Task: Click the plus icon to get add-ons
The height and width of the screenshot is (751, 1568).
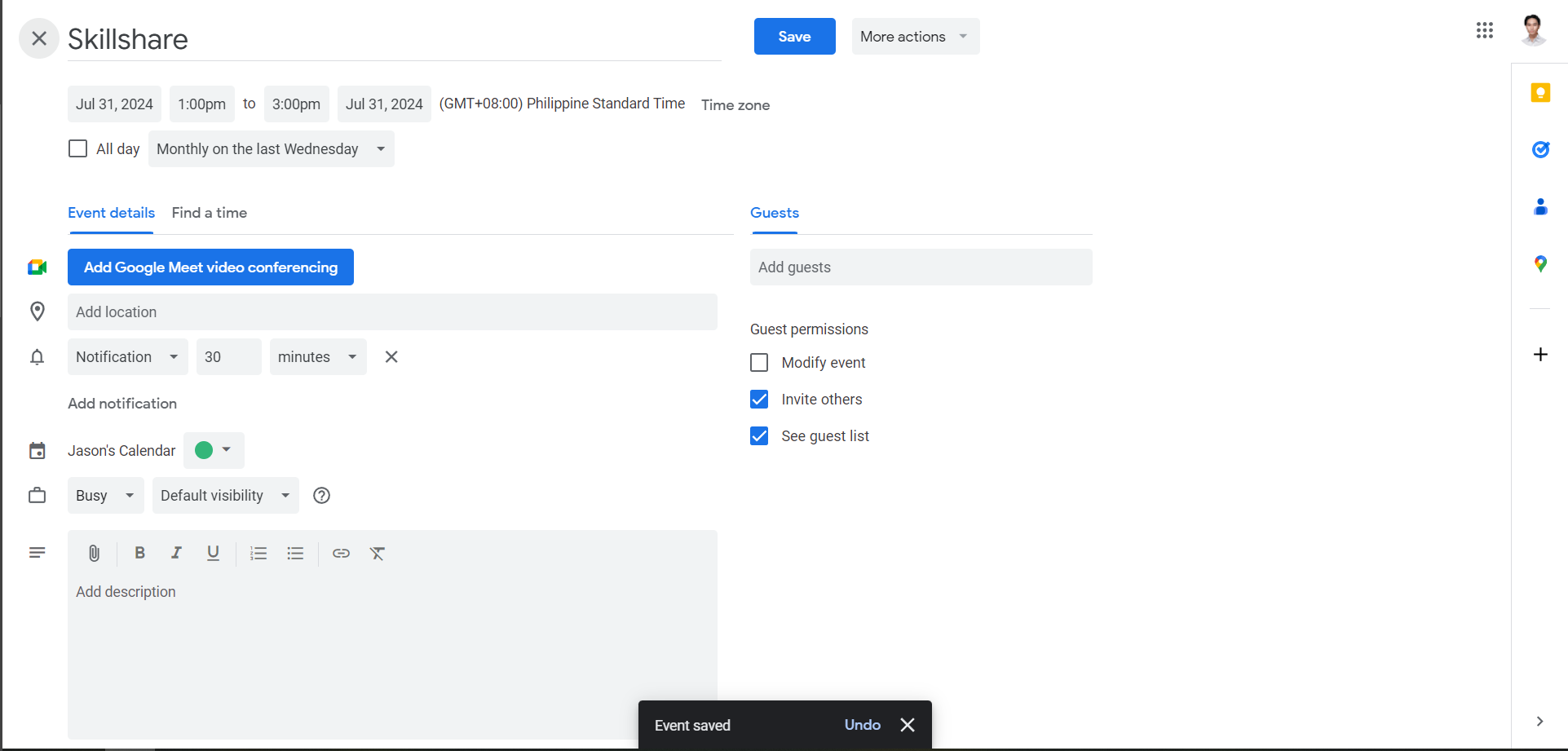Action: [x=1540, y=354]
